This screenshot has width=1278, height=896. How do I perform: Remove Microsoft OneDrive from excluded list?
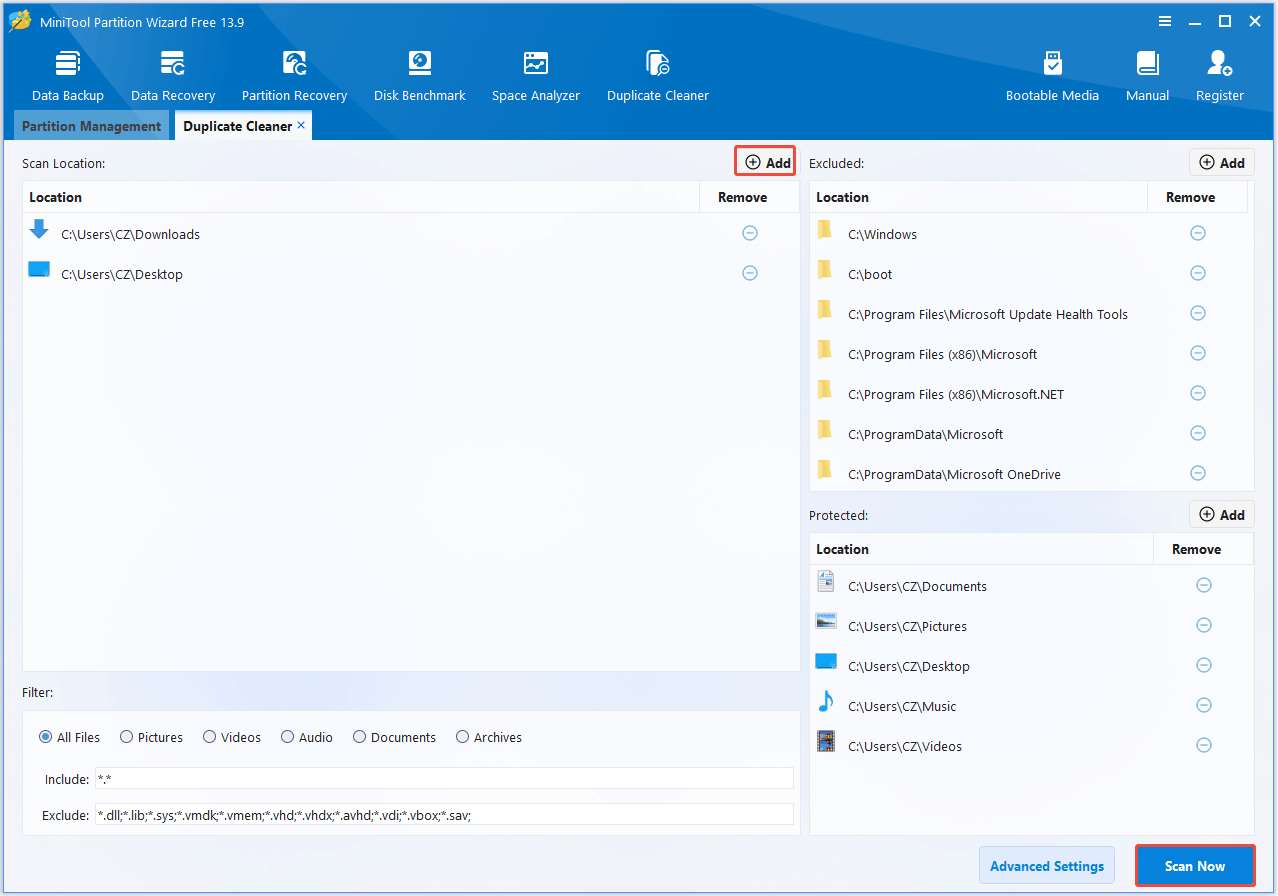1197,473
